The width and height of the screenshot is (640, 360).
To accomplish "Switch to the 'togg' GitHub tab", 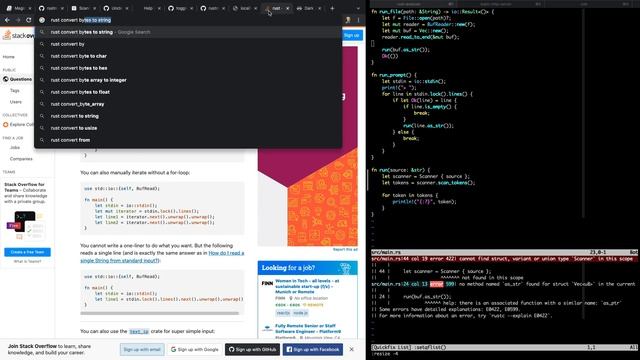I will (x=180, y=8).
